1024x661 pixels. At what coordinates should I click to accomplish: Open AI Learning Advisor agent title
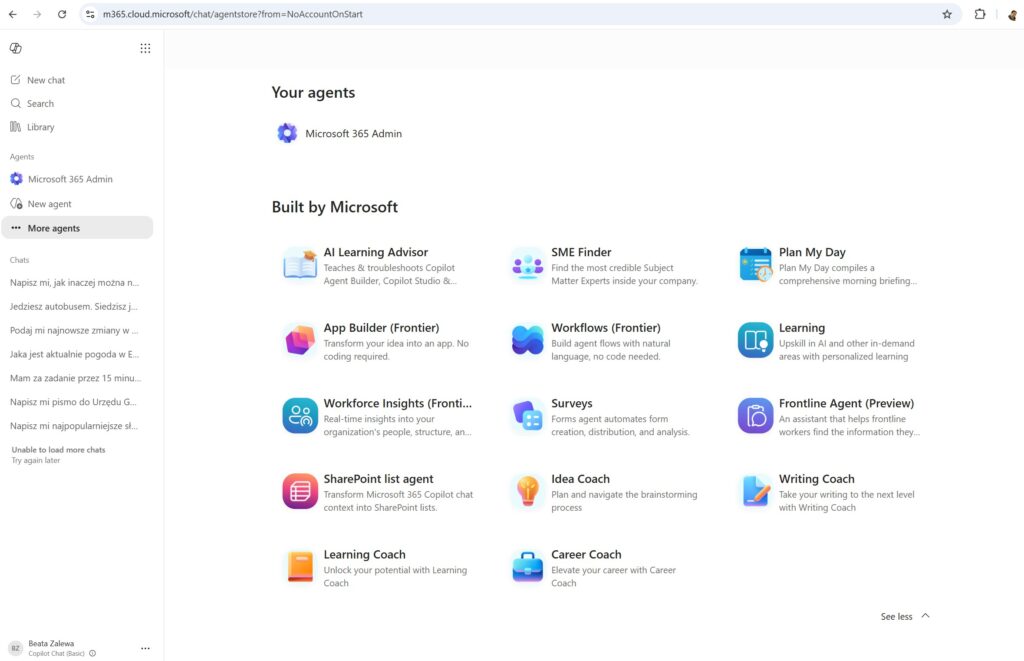point(376,252)
